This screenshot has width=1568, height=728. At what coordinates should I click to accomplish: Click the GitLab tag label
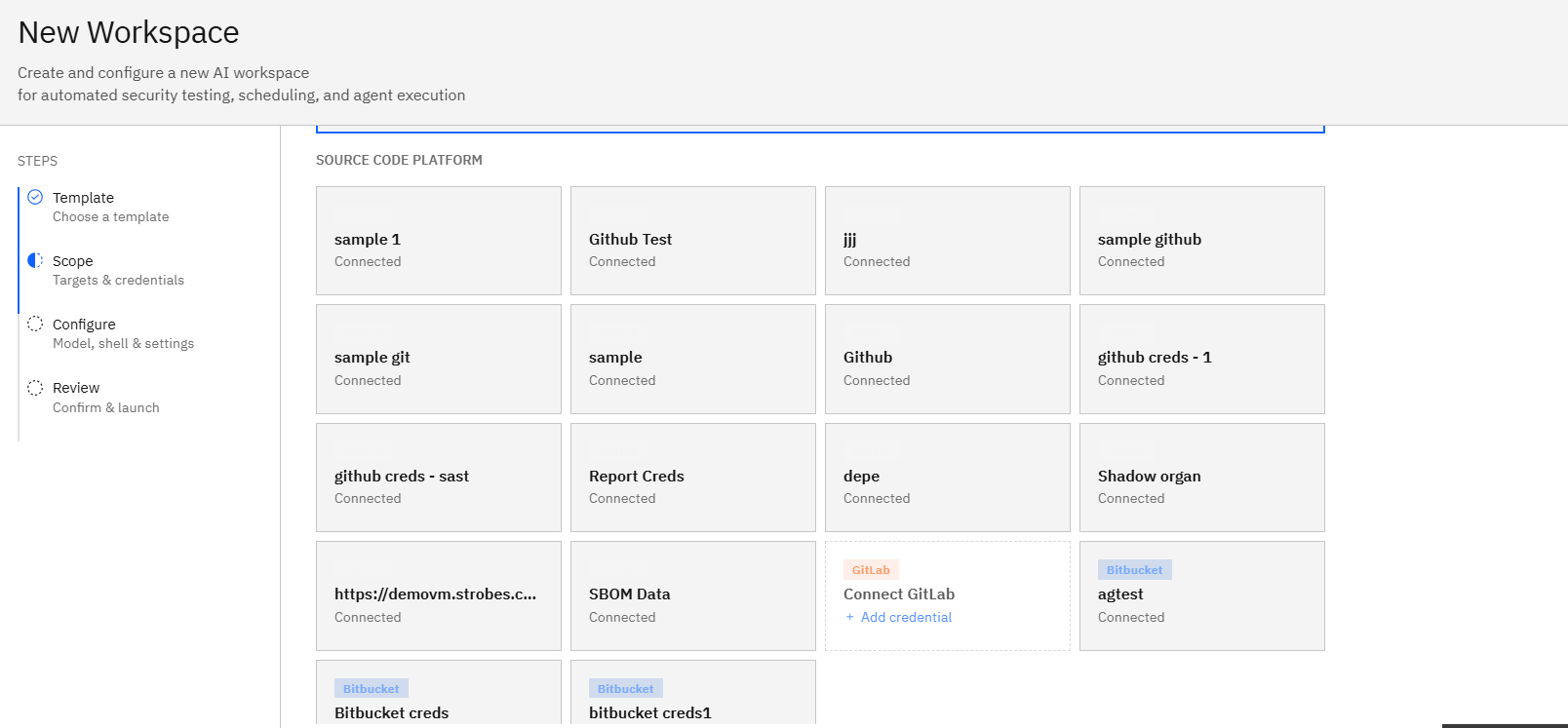871,570
